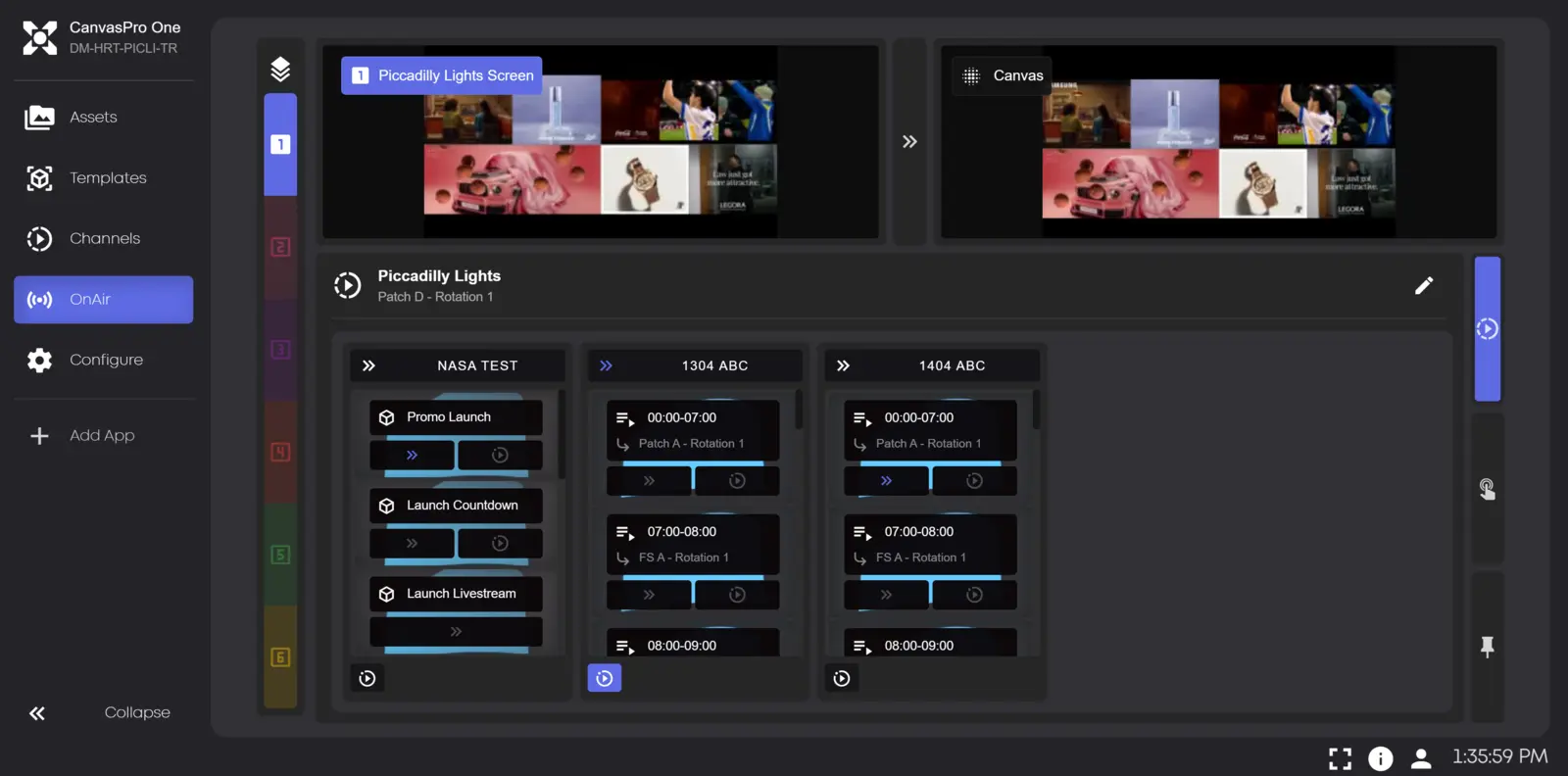Select 1304 ABC 08:00-09:00 schedule entry

click(693, 644)
